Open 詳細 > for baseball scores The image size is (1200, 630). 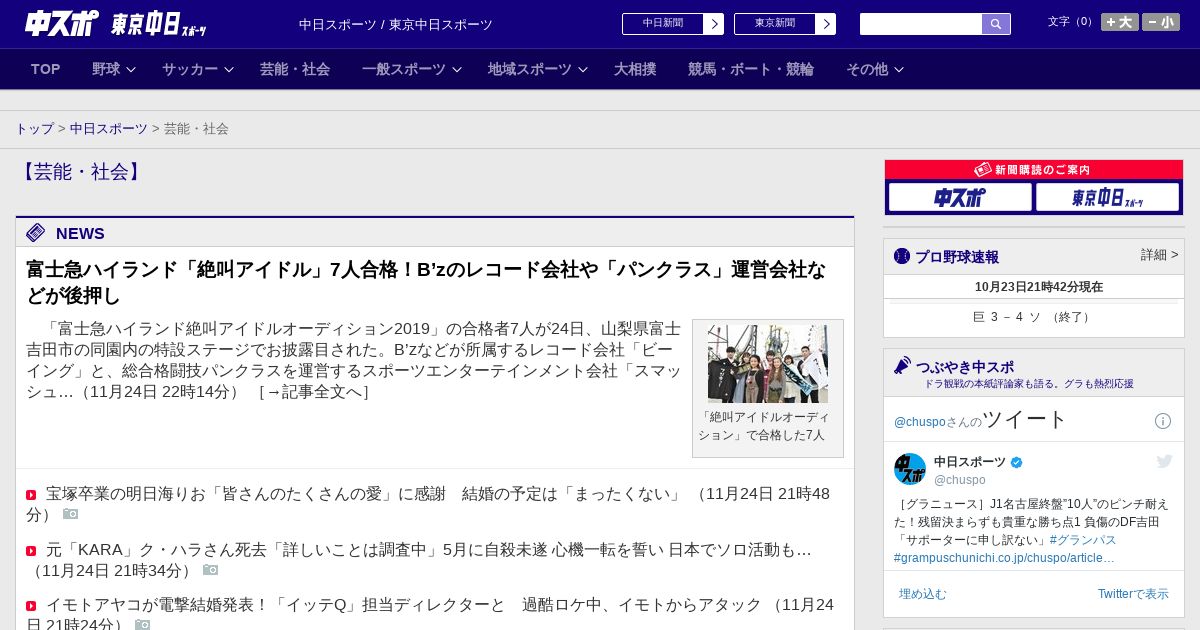click(1159, 255)
